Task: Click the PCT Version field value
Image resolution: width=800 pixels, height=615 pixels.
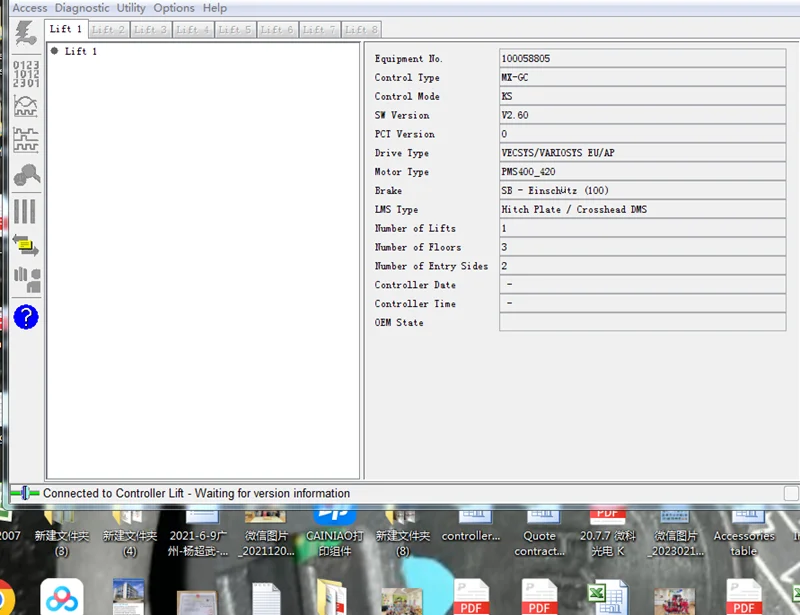Action: point(642,134)
